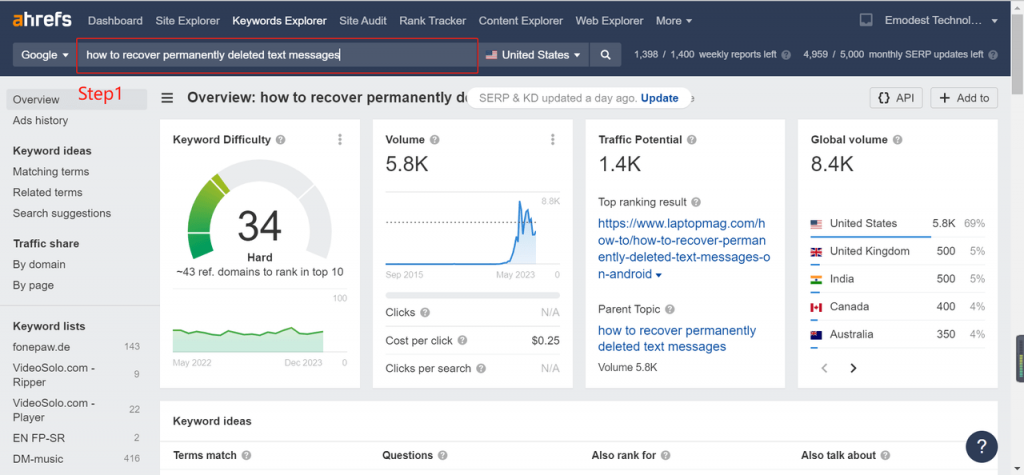The image size is (1024, 475).
Task: Click help icon next to Clicks per search
Action: point(481,369)
